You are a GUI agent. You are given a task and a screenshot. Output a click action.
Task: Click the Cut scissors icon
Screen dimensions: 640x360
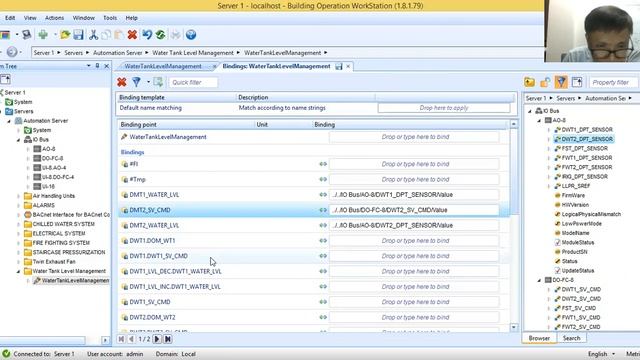93,35
